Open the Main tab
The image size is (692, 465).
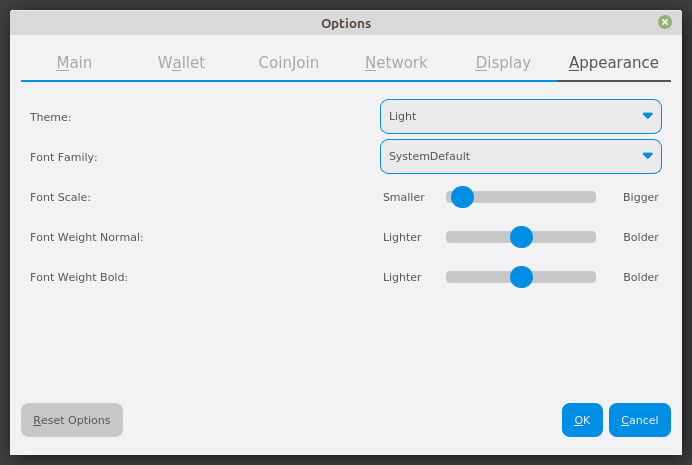coord(74,63)
